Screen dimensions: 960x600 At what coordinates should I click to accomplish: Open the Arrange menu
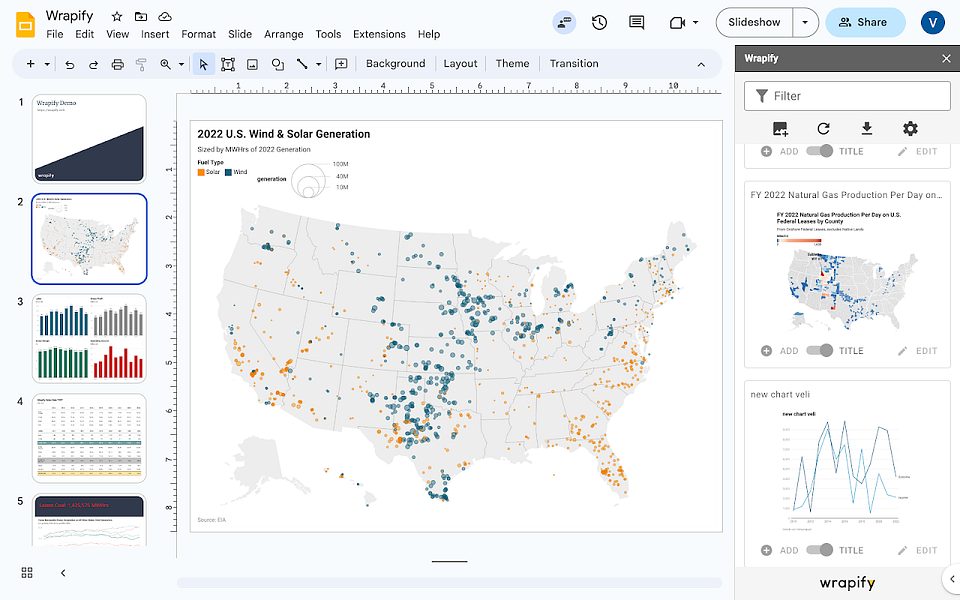click(x=283, y=34)
